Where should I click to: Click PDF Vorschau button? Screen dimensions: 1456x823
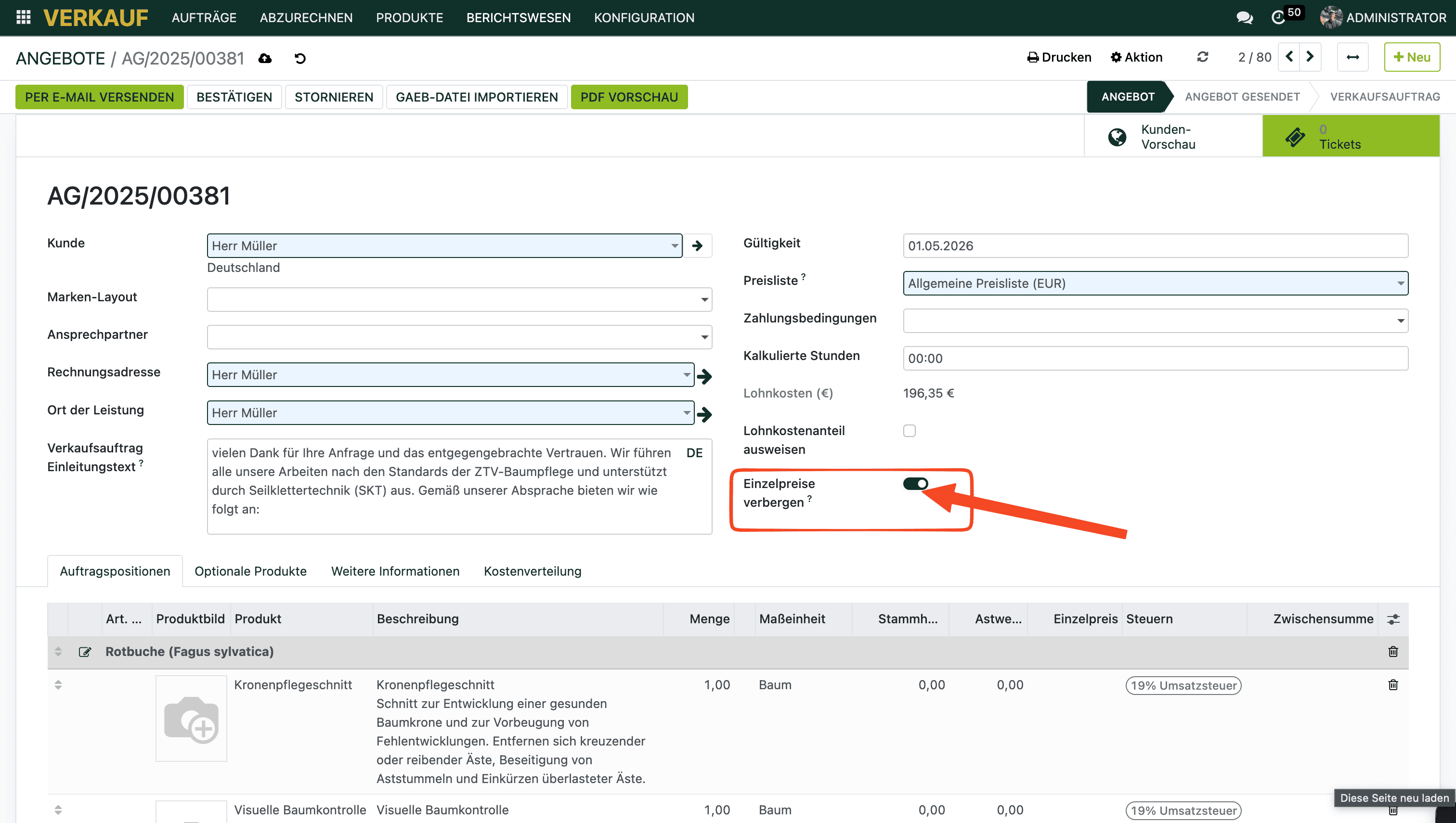pos(629,97)
